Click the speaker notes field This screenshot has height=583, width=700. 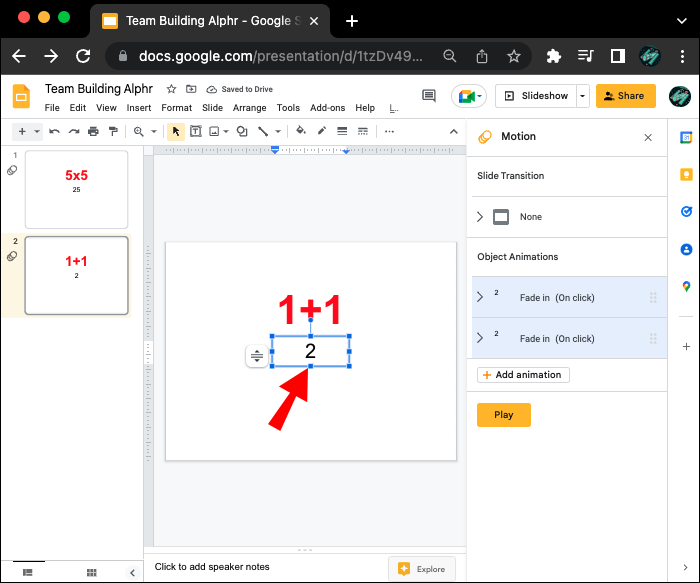coord(212,567)
